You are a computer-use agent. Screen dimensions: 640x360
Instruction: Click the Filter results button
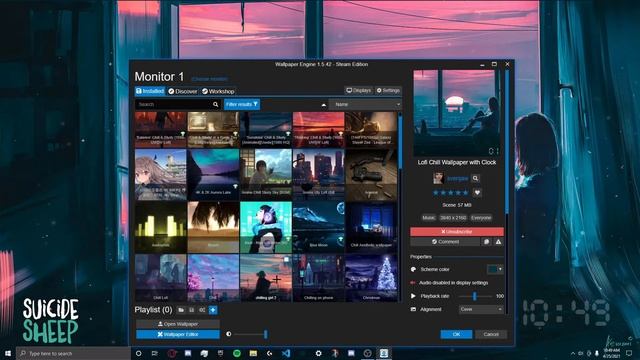(242, 104)
